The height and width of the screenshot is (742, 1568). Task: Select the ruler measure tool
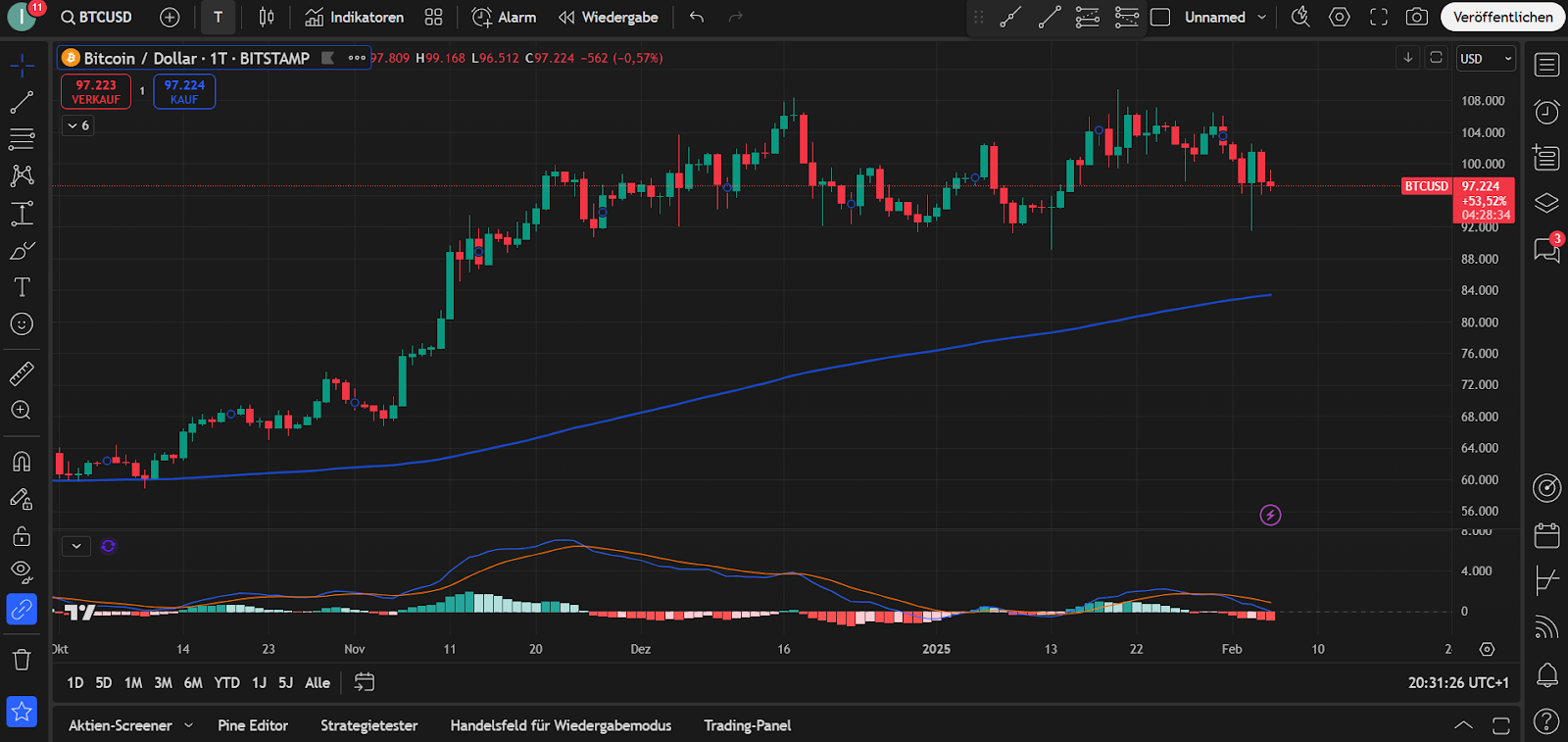(x=22, y=373)
